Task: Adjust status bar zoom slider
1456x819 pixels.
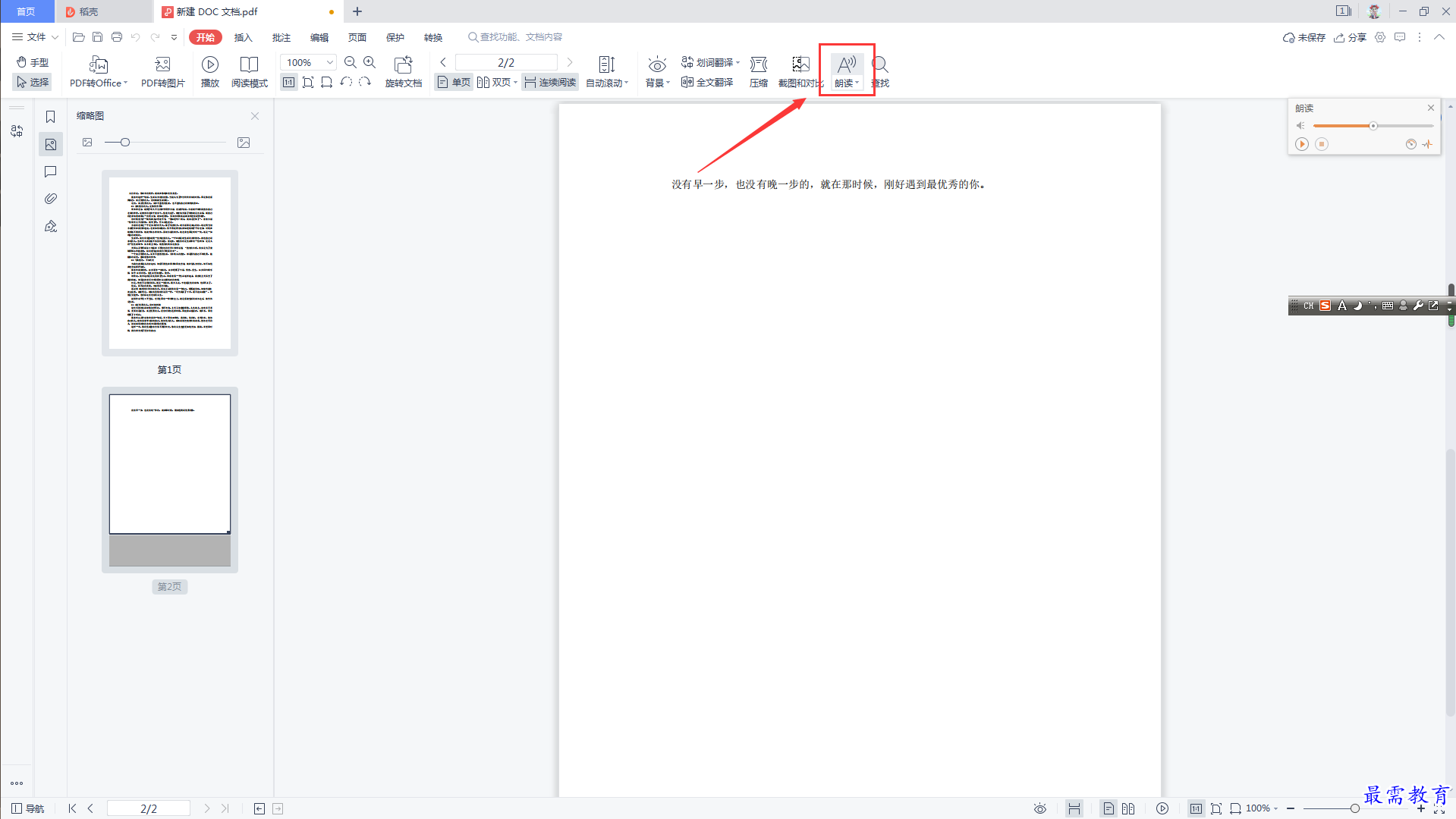Action: (1354, 808)
